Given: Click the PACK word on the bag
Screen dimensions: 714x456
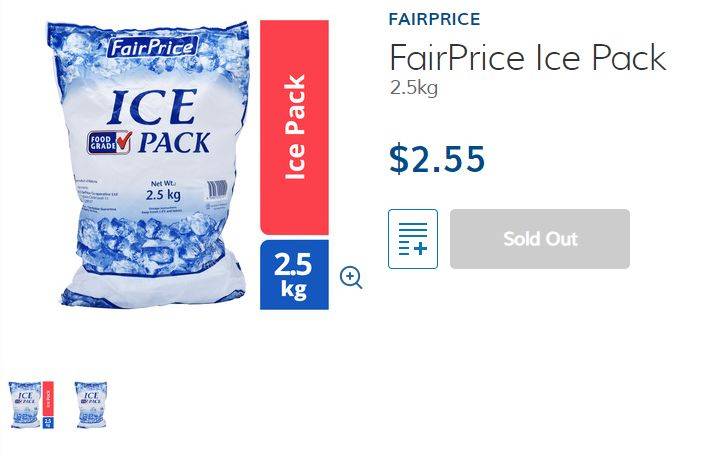Looking at the screenshot, I should click(x=173, y=141).
